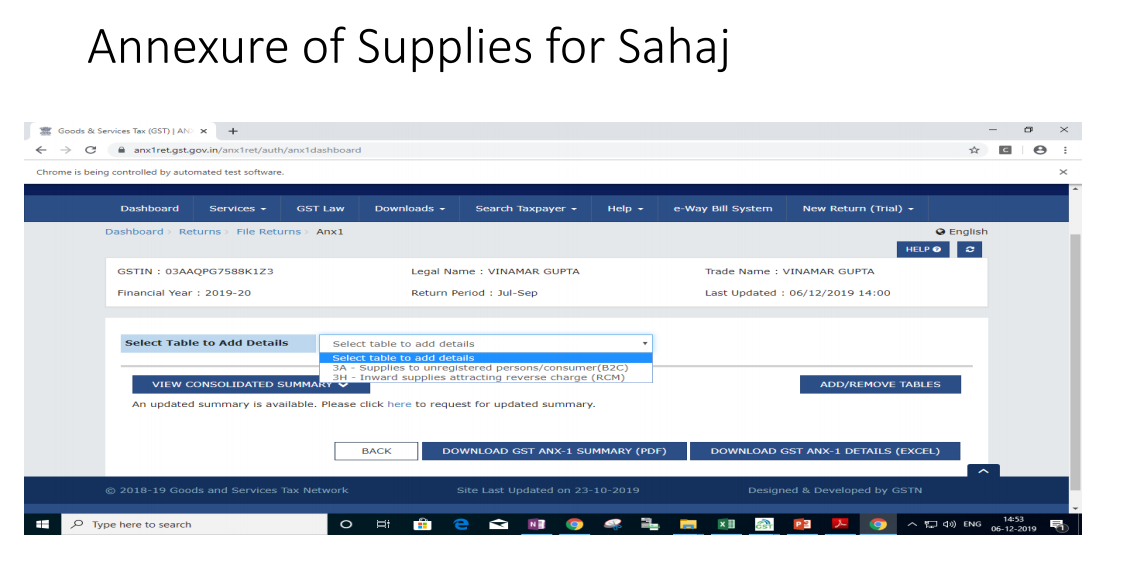Expand View Consolidated Summary section
This screenshot has height=587, width=1132.
click(251, 384)
